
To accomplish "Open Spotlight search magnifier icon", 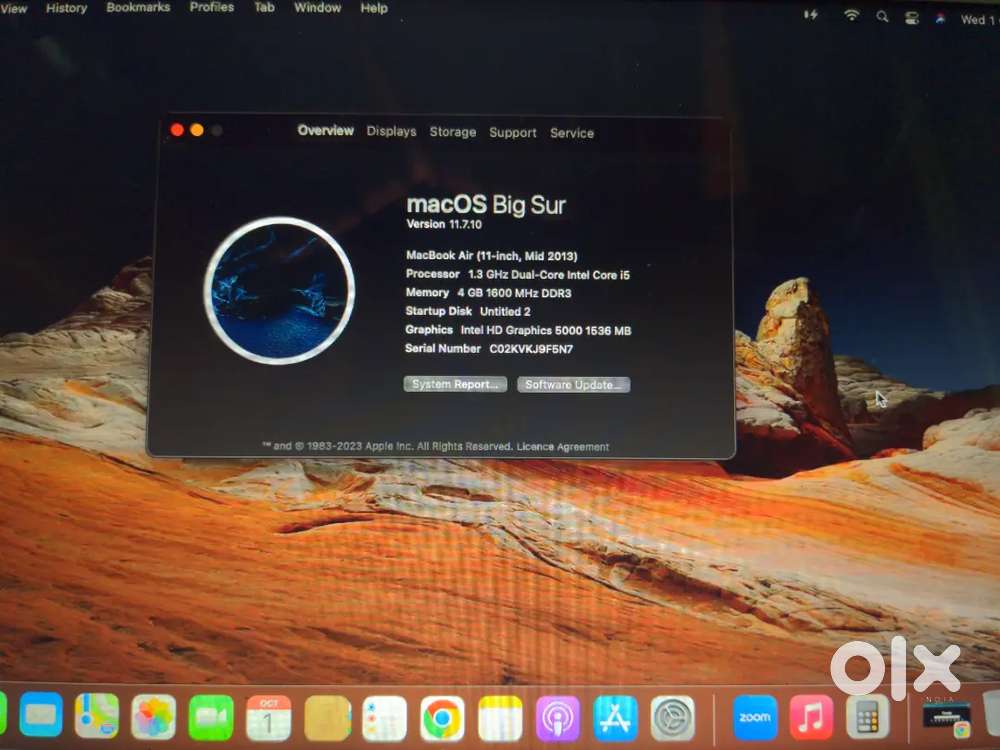I will click(x=882, y=16).
